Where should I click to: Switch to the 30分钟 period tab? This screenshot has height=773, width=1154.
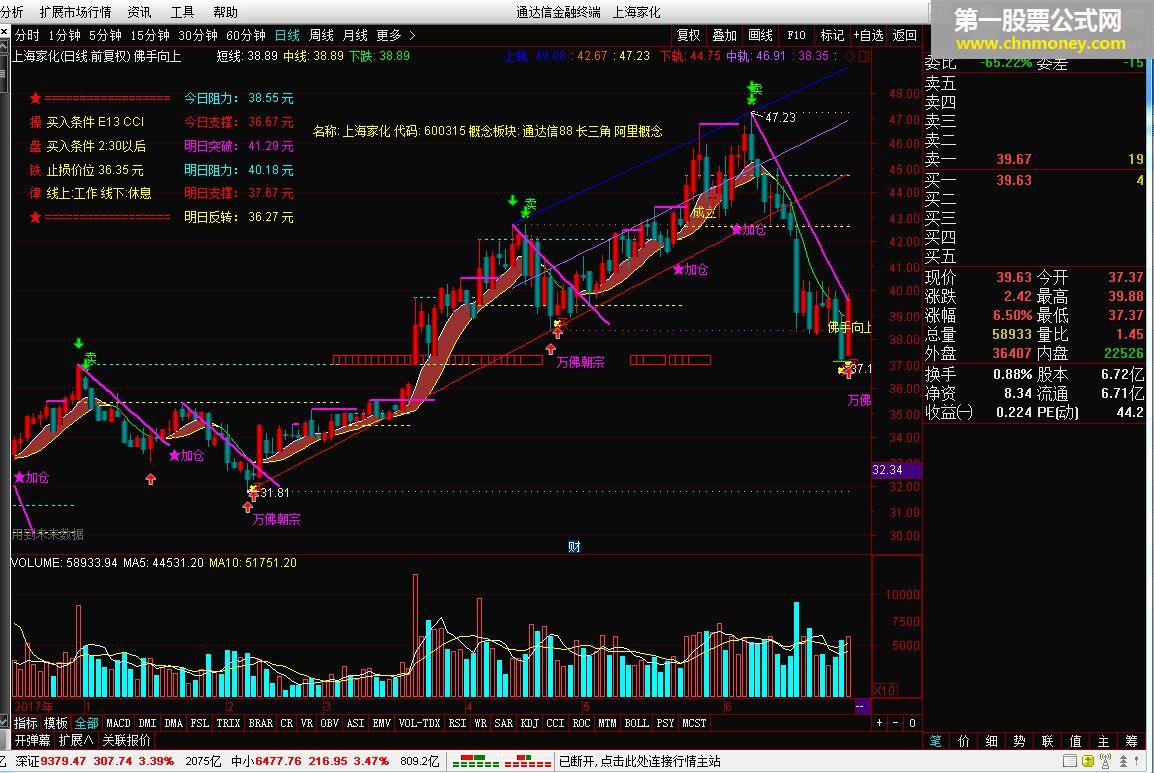coord(198,35)
